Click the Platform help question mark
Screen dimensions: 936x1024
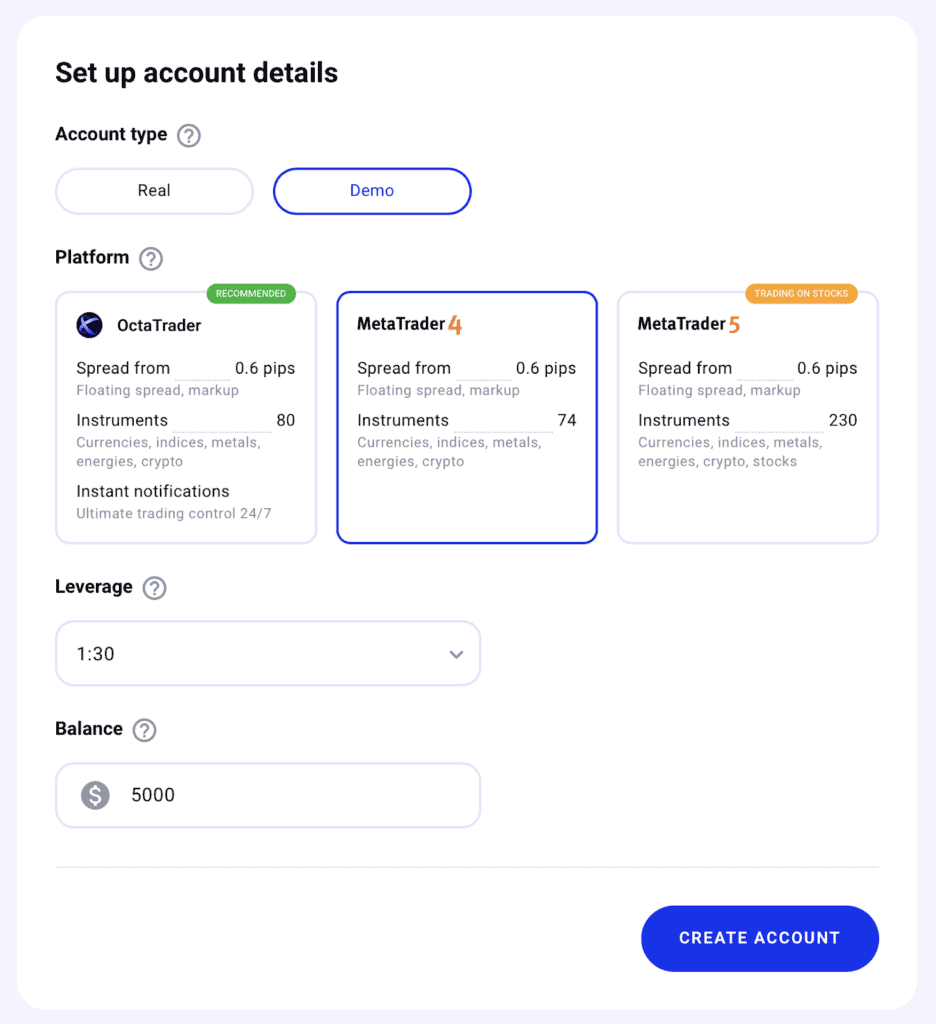[151, 259]
